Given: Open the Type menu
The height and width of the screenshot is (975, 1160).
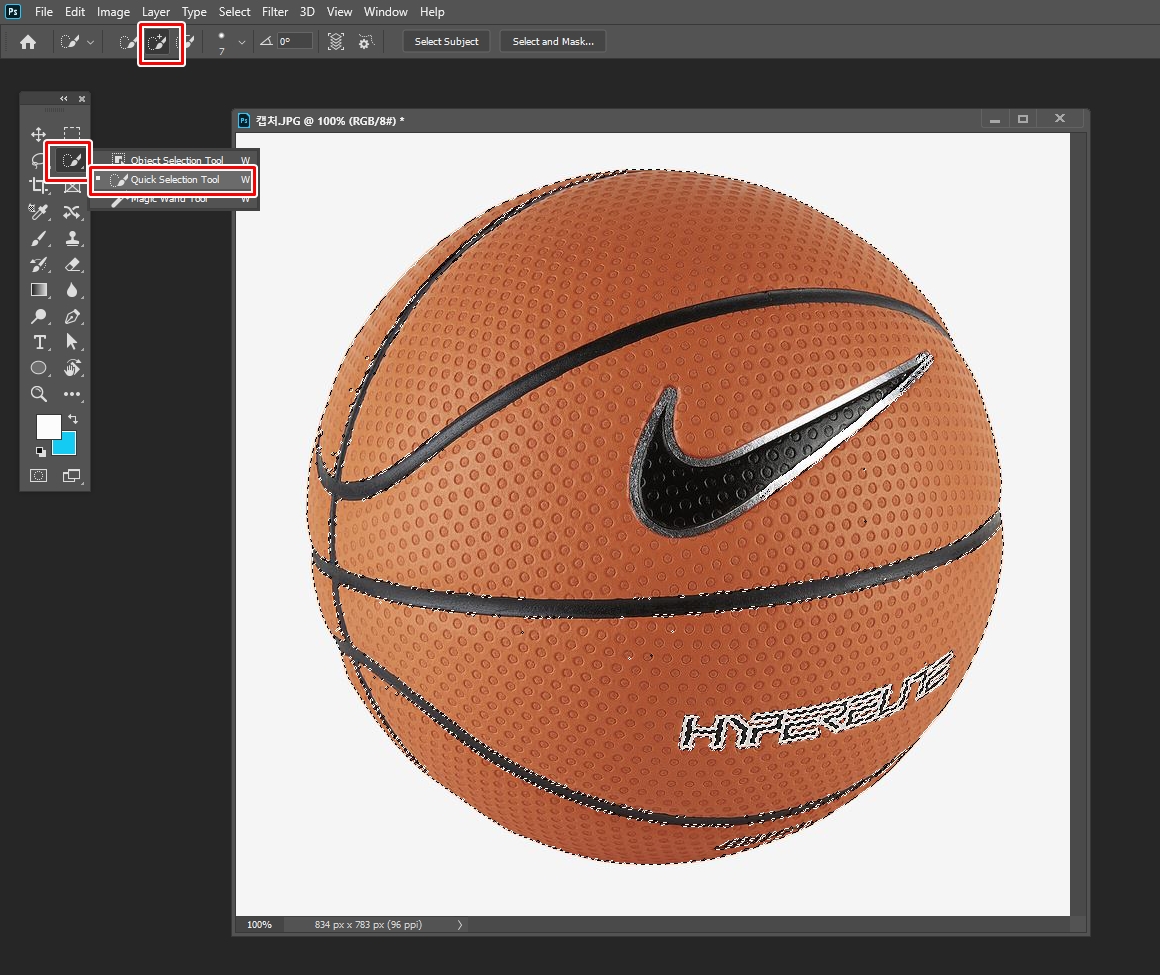Looking at the screenshot, I should click(195, 12).
